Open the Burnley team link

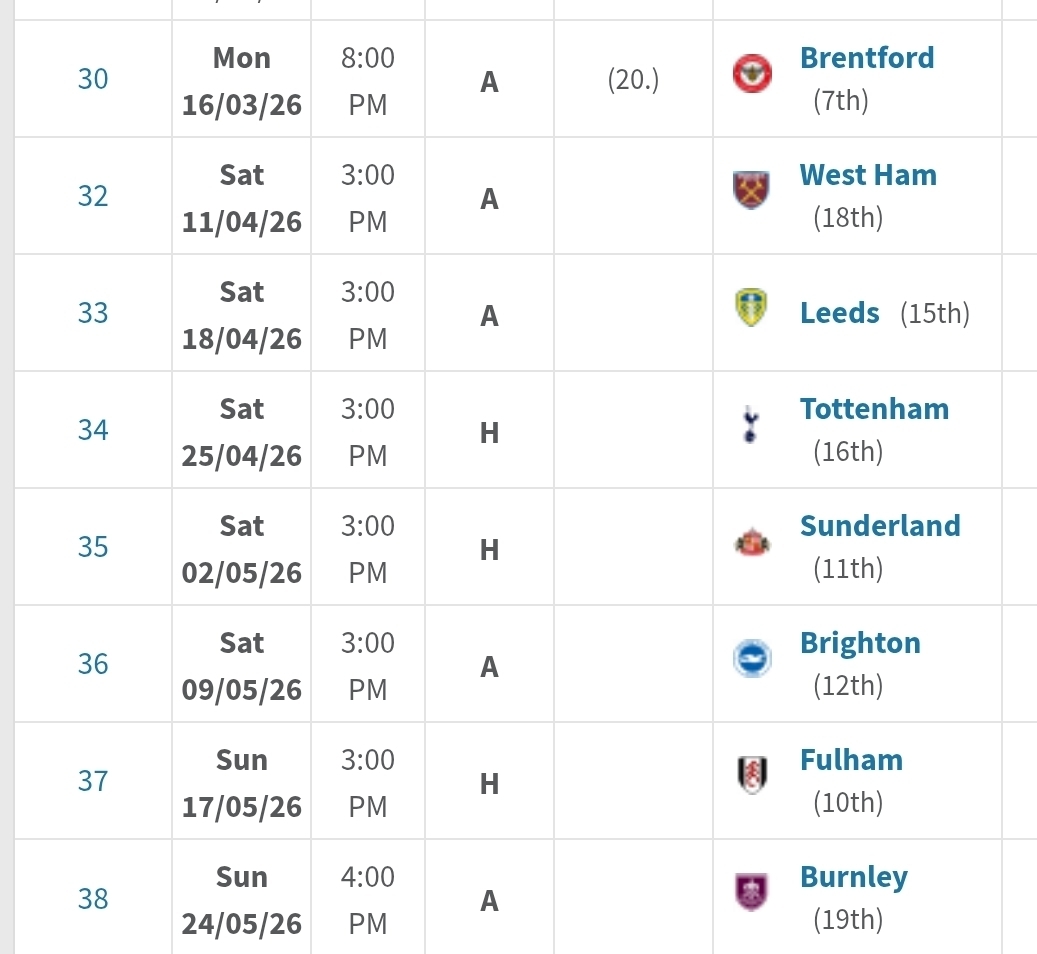[854, 877]
